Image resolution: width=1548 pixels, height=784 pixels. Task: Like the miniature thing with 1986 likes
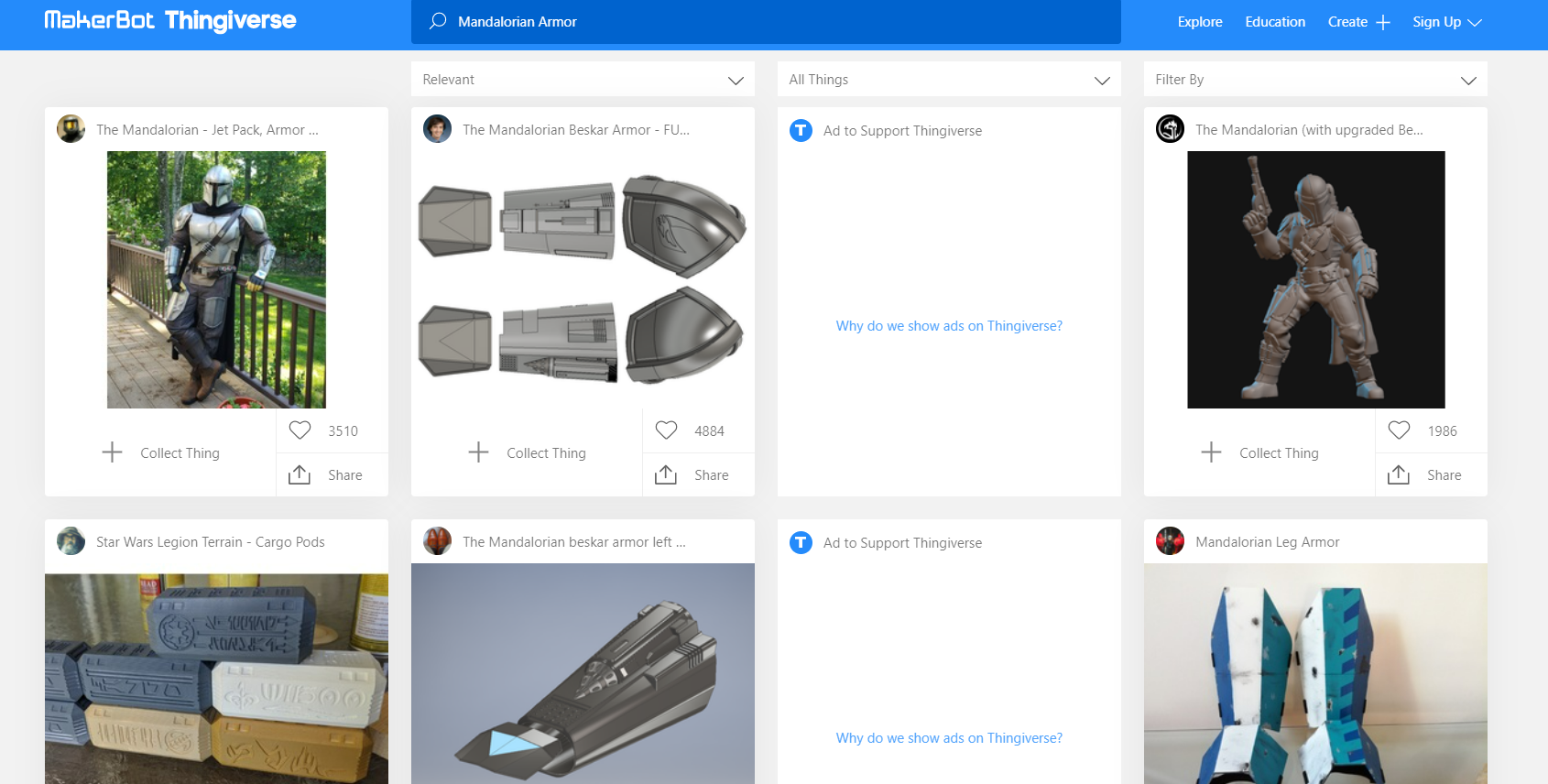click(x=1399, y=430)
